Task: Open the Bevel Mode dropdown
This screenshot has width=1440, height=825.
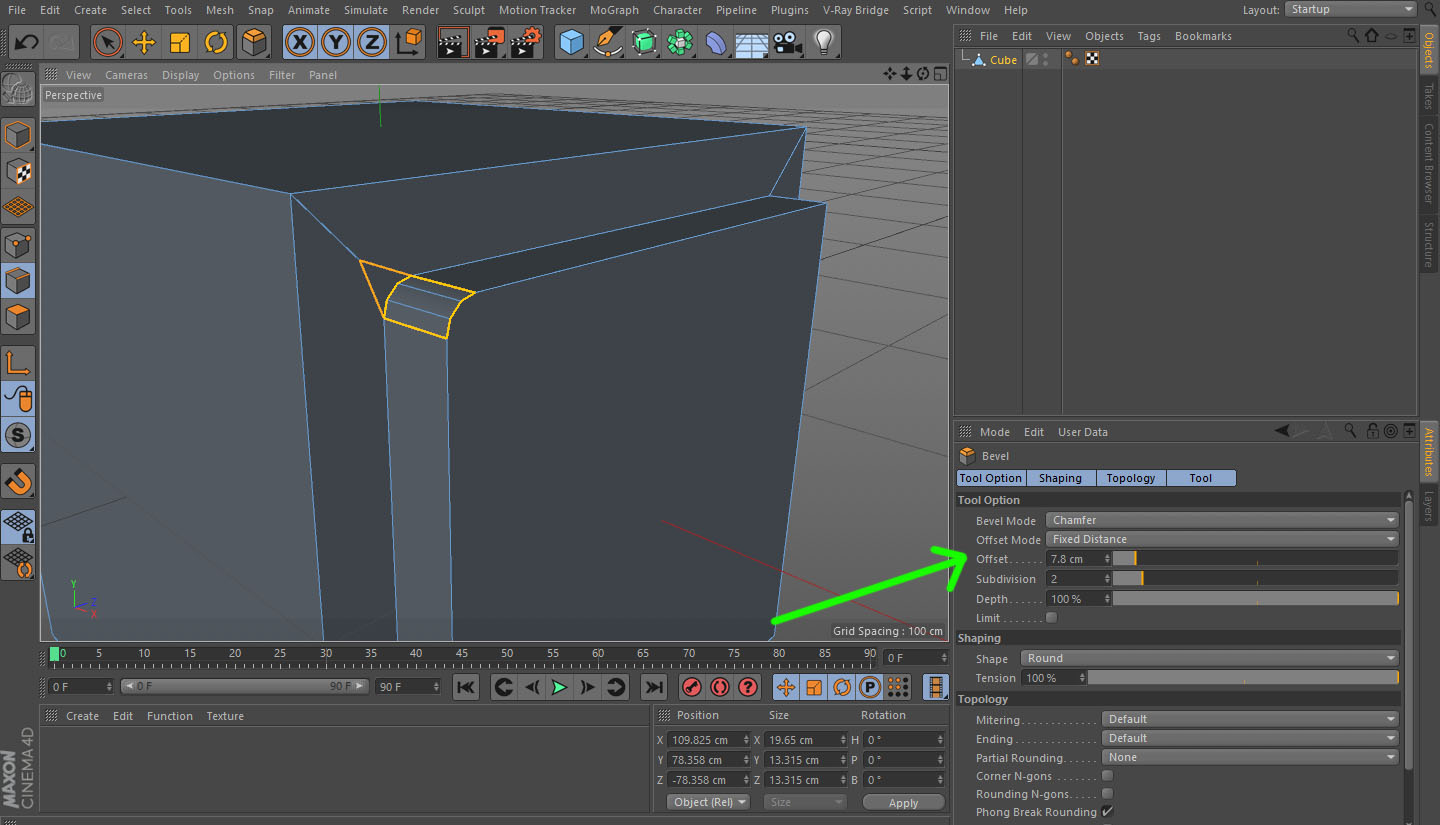Action: pyautogui.click(x=1221, y=520)
